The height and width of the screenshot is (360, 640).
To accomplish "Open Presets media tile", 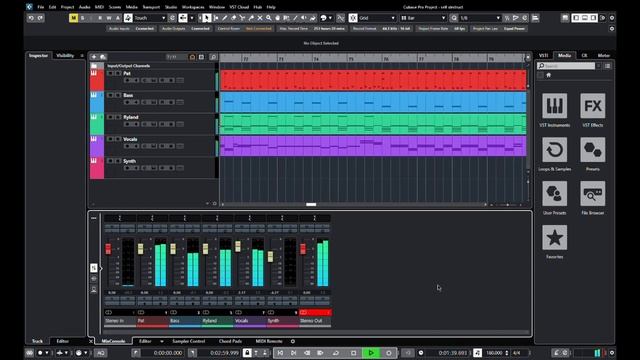I will [593, 150].
